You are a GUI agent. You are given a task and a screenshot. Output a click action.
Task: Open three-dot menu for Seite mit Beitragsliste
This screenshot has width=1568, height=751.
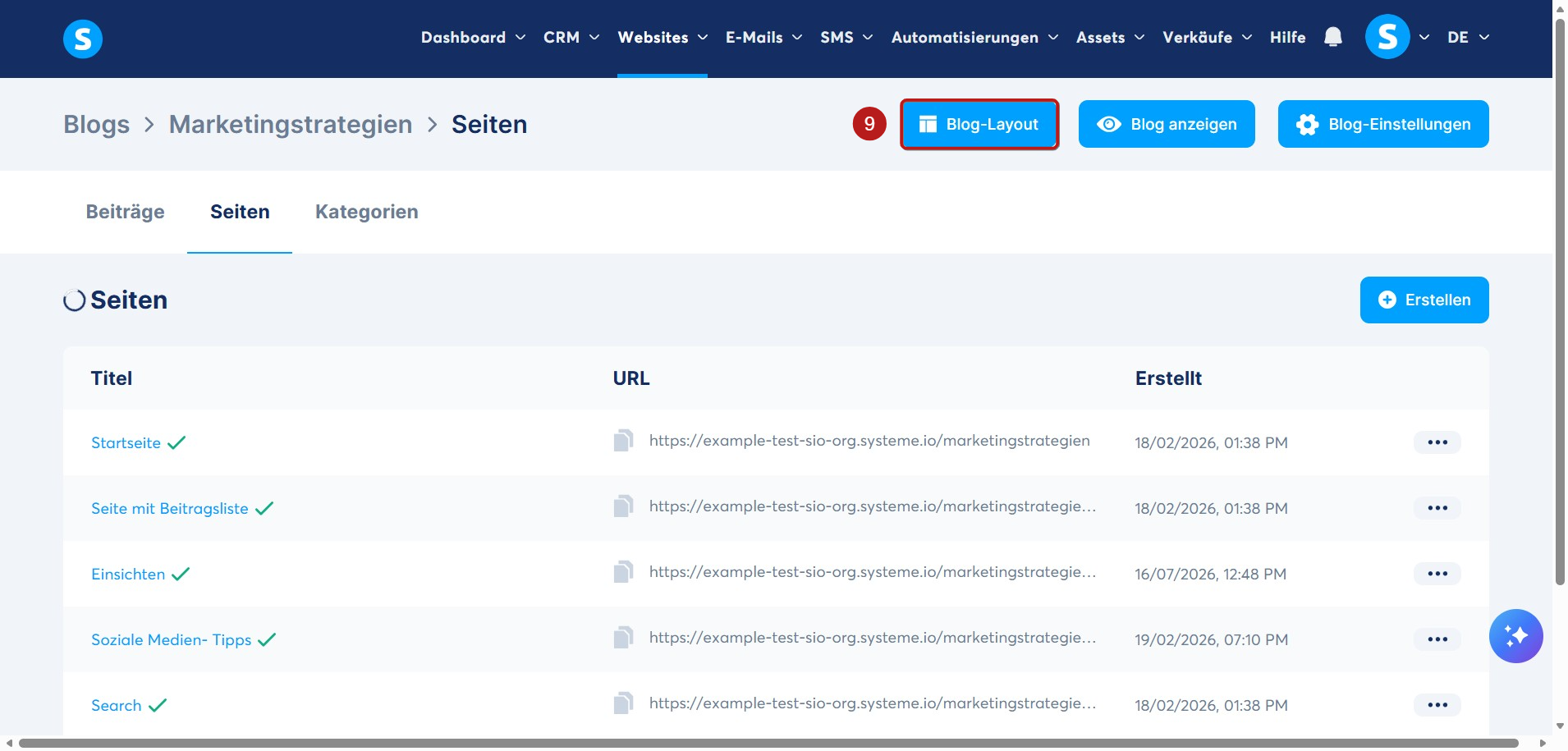(x=1437, y=508)
